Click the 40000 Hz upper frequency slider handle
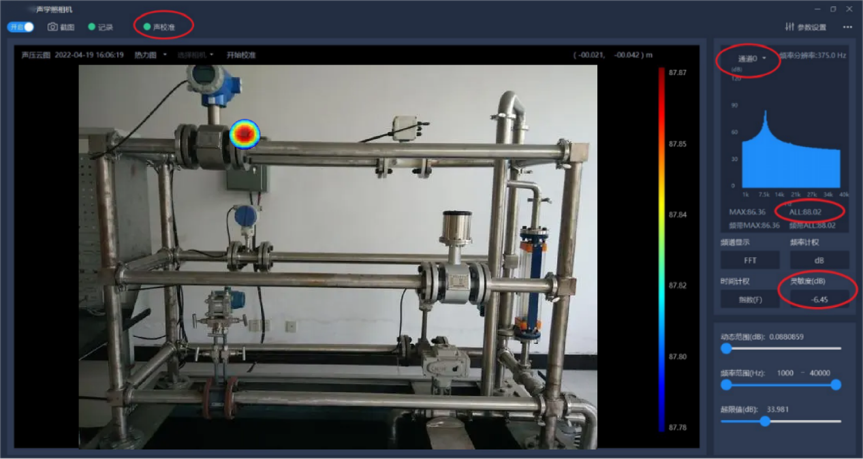The height and width of the screenshot is (459, 863). [836, 385]
